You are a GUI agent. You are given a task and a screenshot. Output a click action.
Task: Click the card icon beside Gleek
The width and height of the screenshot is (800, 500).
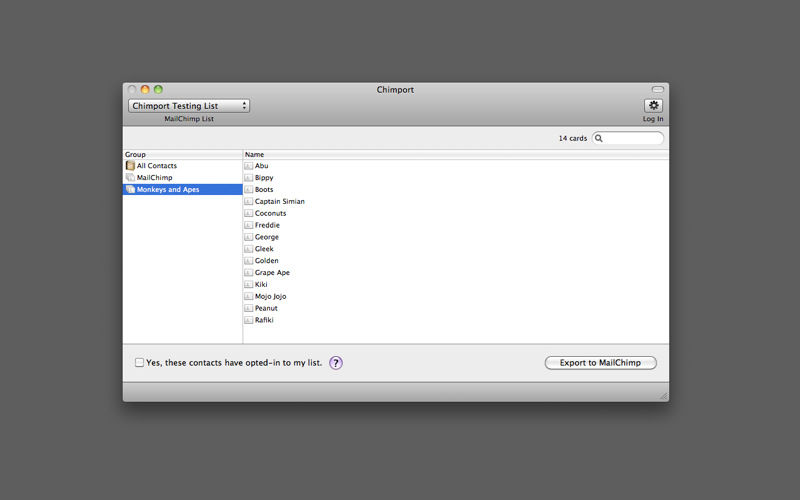[x=248, y=249]
